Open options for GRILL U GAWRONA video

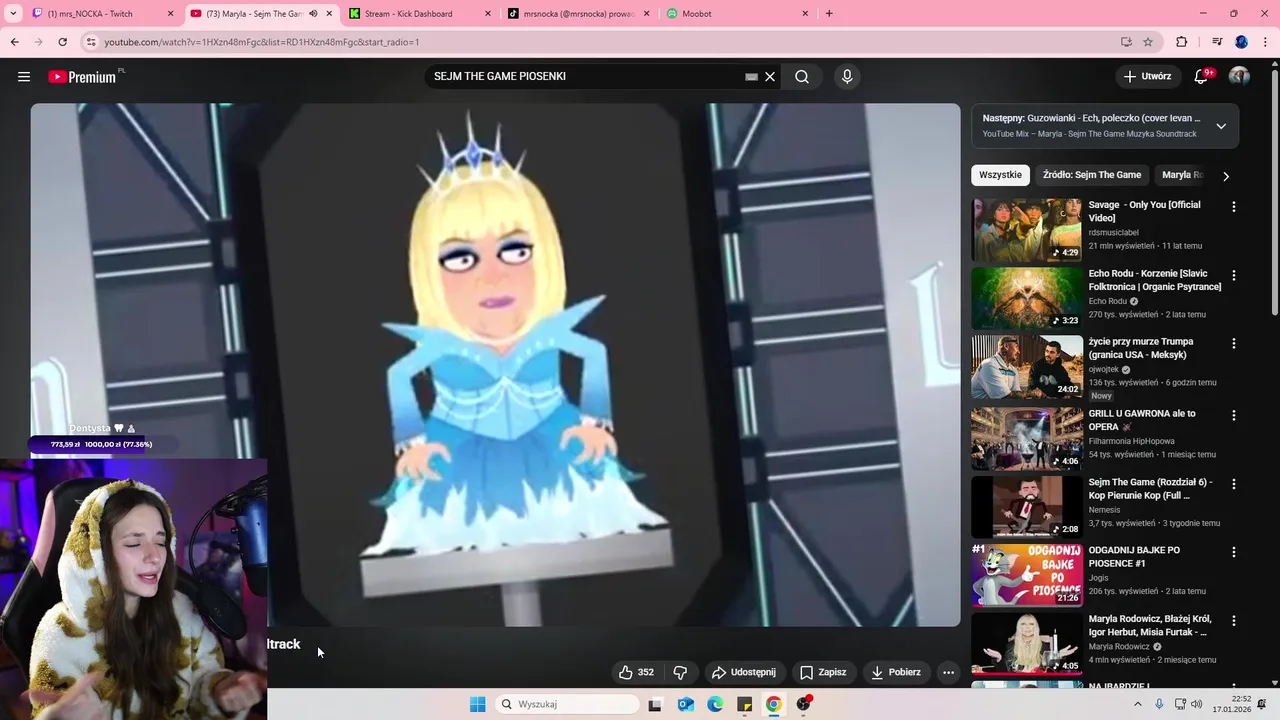coord(1234,415)
